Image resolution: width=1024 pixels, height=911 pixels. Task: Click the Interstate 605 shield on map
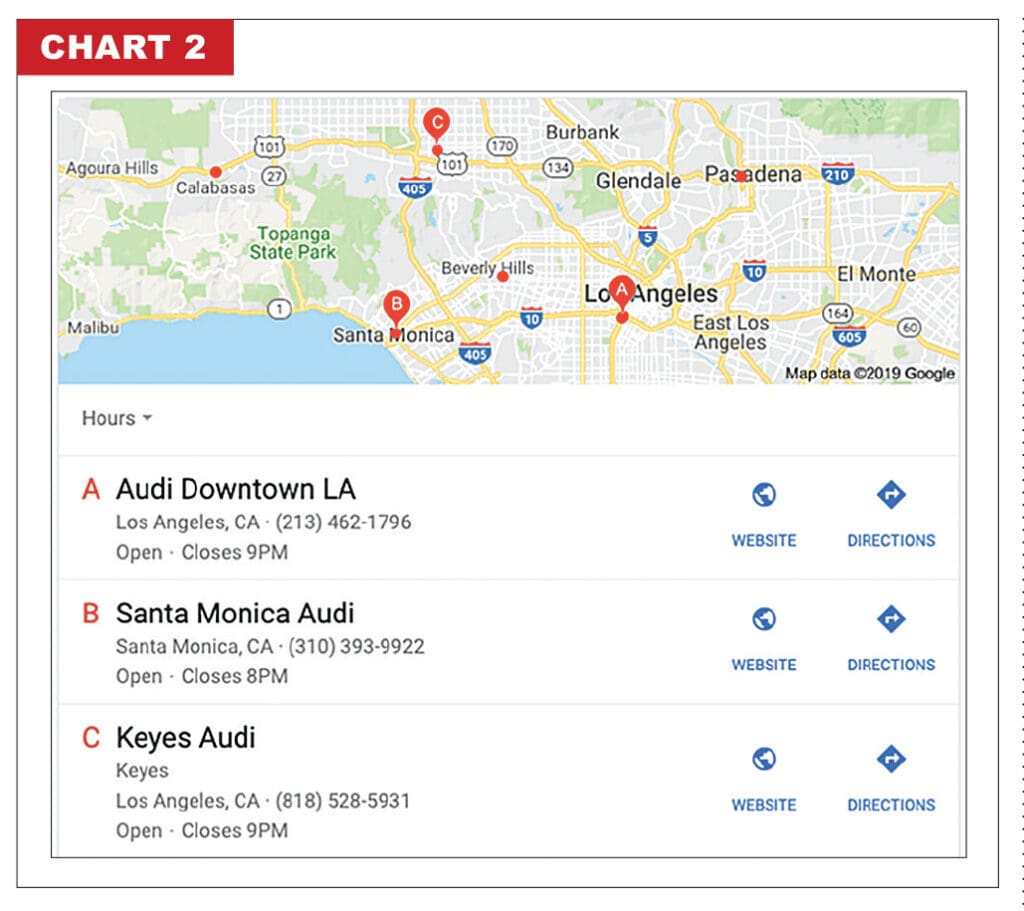pyautogui.click(x=849, y=336)
